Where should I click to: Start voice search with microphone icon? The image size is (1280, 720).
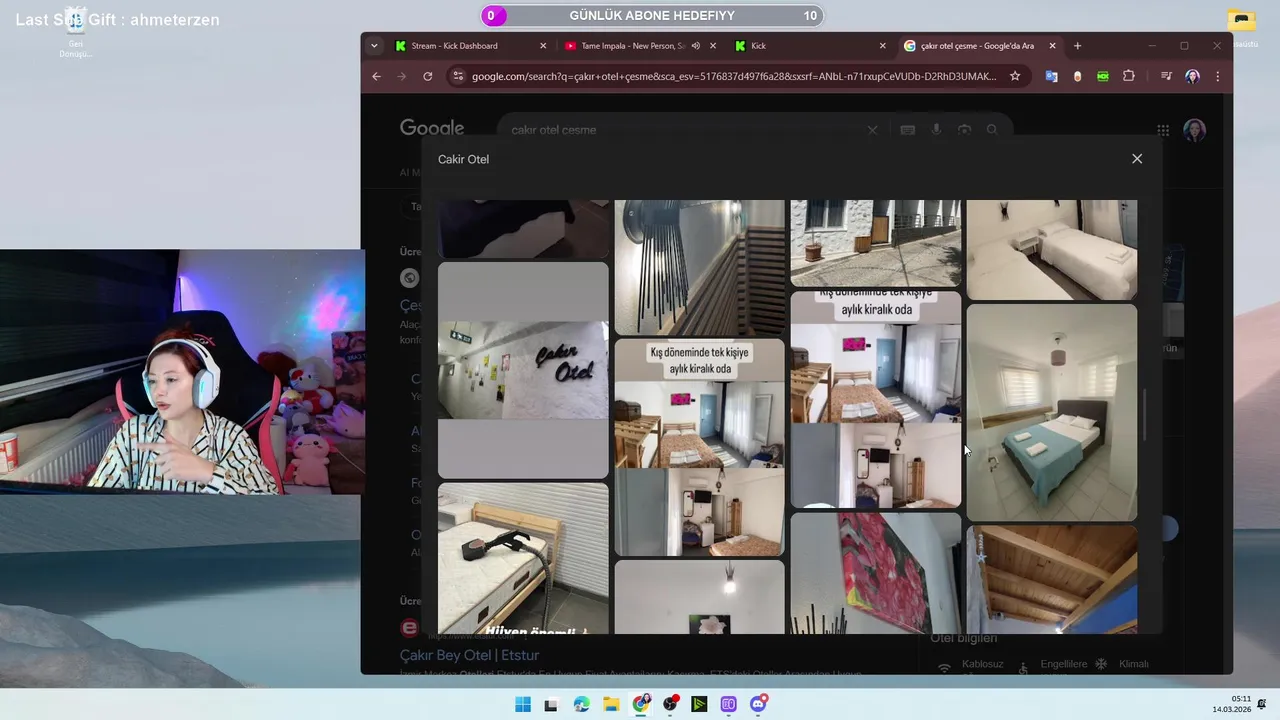[937, 130]
